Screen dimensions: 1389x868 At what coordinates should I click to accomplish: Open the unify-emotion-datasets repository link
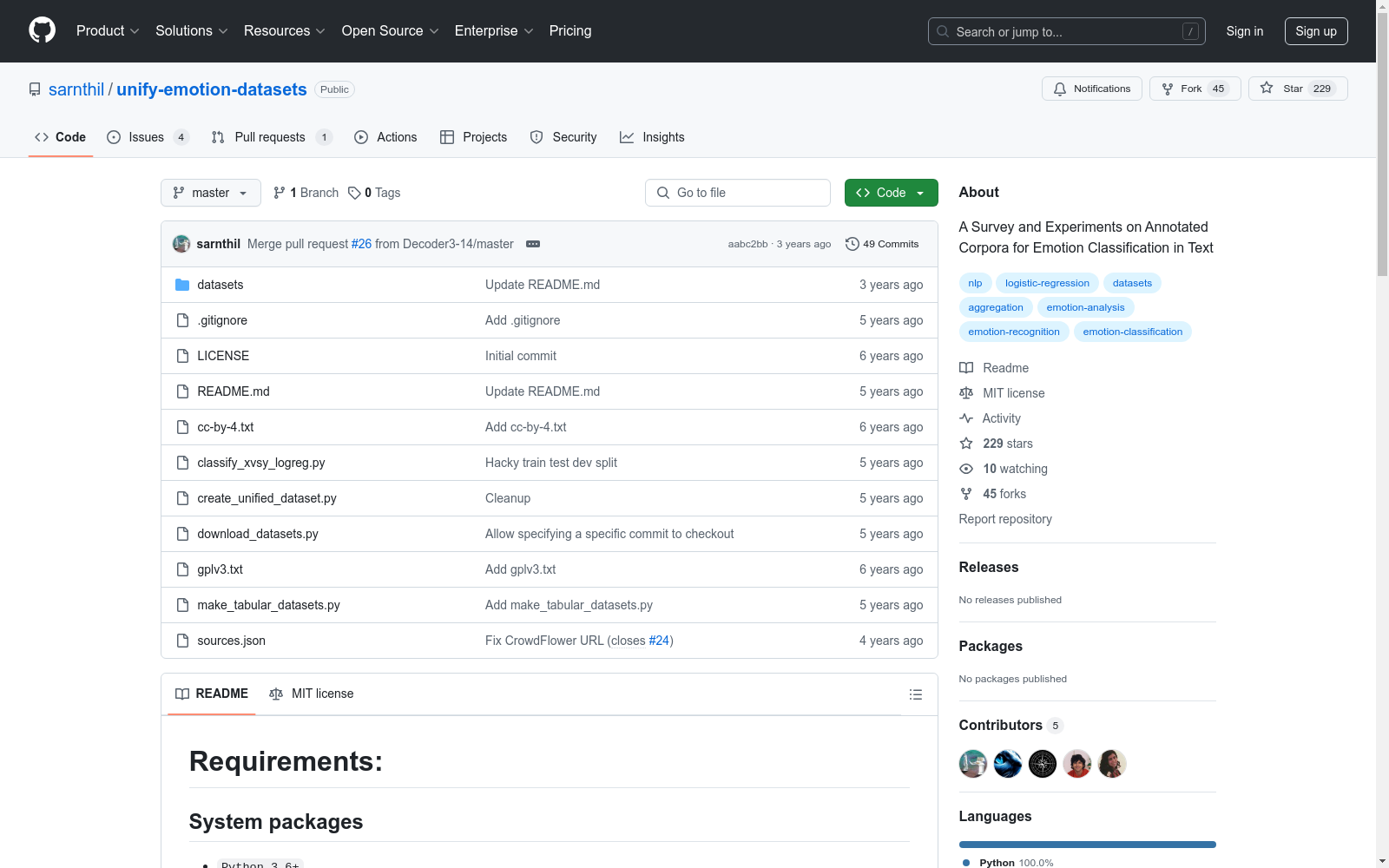click(x=212, y=89)
